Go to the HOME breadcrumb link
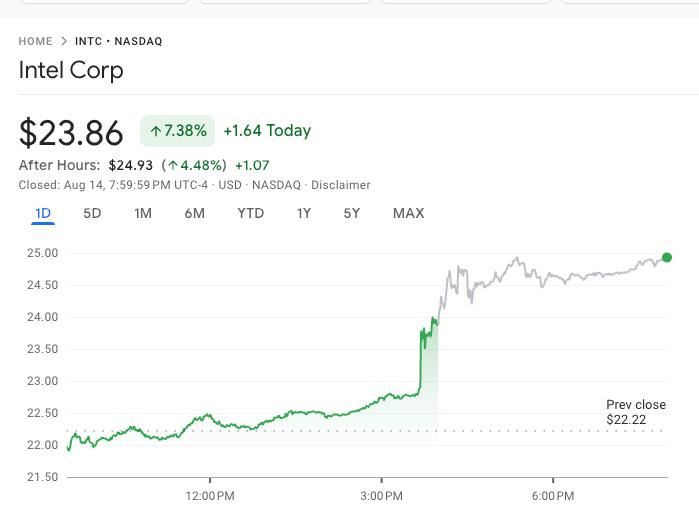Image resolution: width=699 pixels, height=514 pixels. pyautogui.click(x=36, y=42)
